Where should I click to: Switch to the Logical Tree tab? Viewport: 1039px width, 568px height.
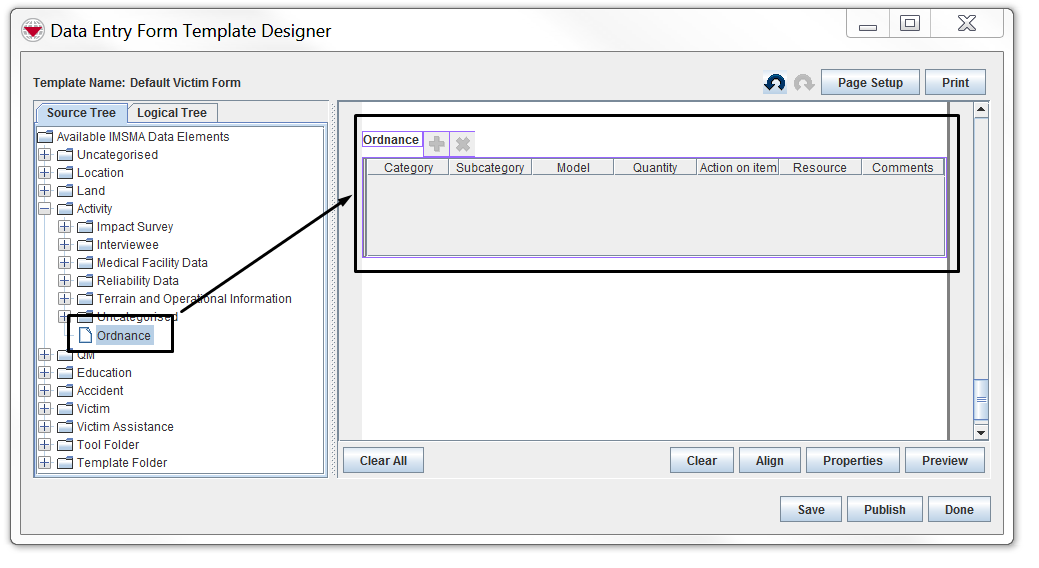click(172, 113)
